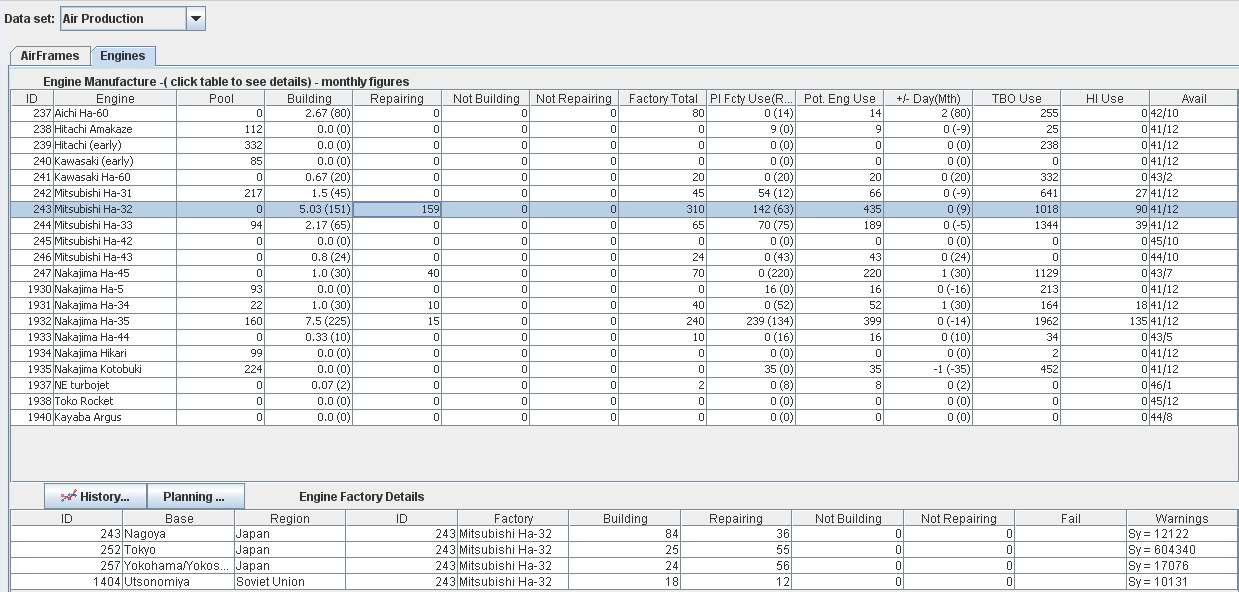Viewport: 1239px width, 592px height.
Task: Click the Building value 5.03 (151)
Action: point(309,209)
